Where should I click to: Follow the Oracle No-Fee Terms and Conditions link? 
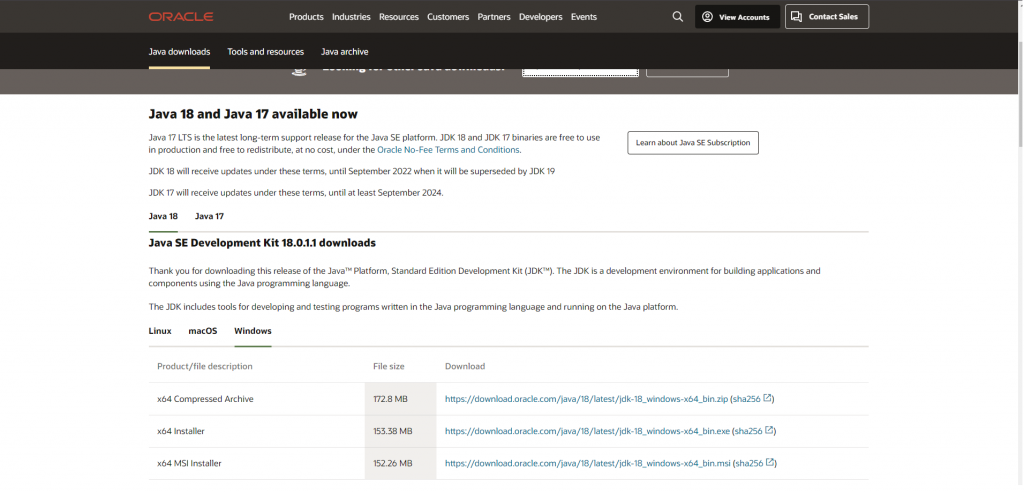click(448, 150)
